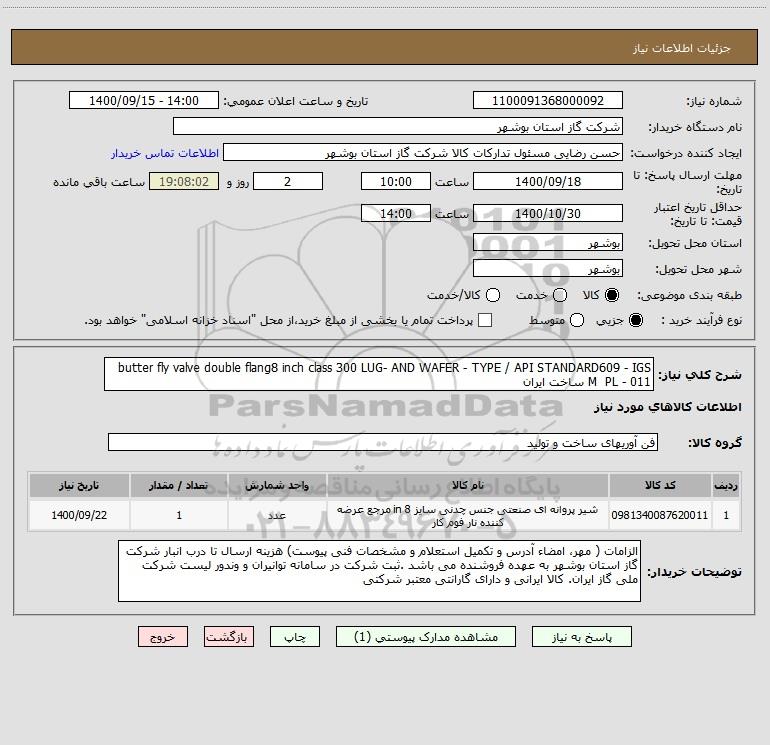The image size is (770, 745).
Task: Click the نام کالا column header
Action: [x=468, y=485]
